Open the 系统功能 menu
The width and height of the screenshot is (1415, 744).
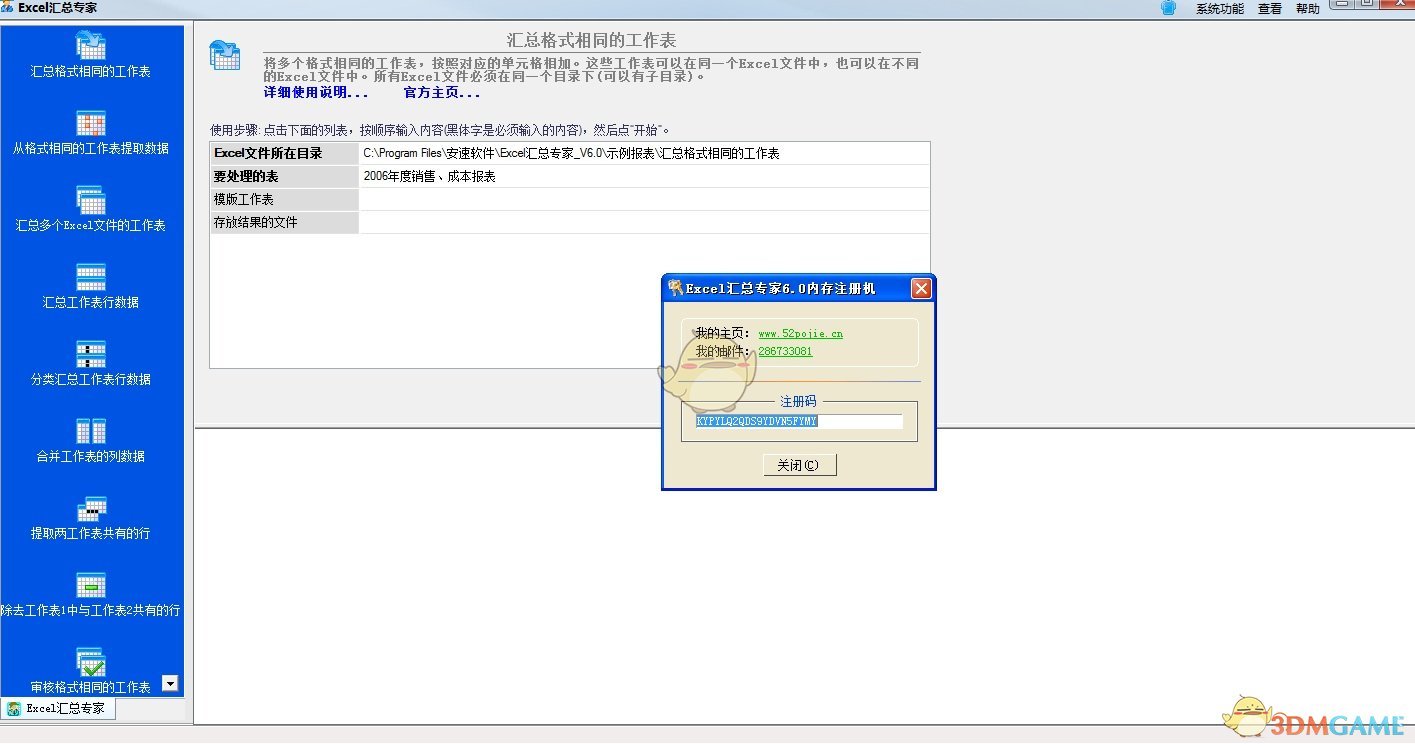click(x=1220, y=9)
